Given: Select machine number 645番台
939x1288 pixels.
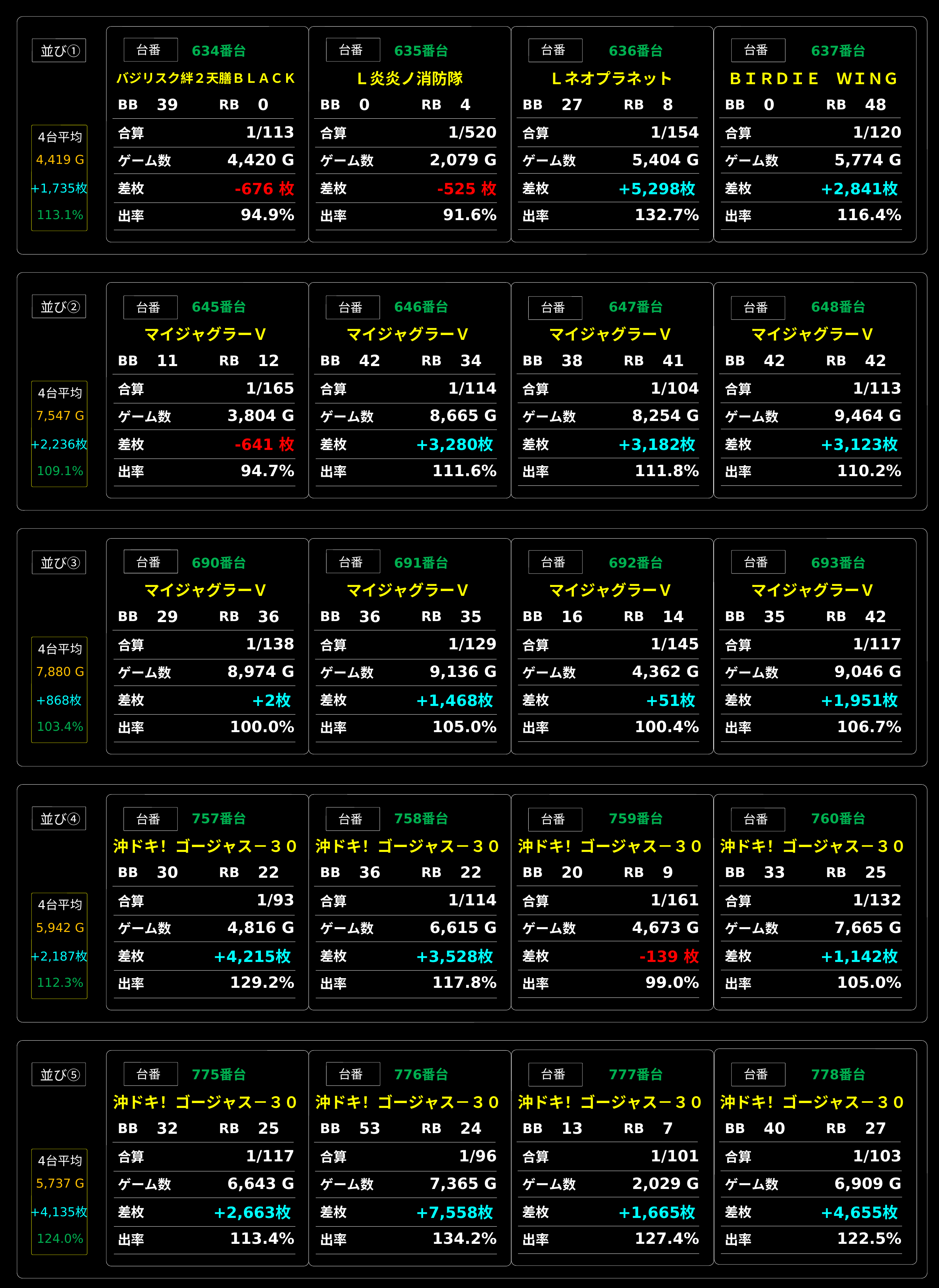Looking at the screenshot, I should pyautogui.click(x=219, y=307).
